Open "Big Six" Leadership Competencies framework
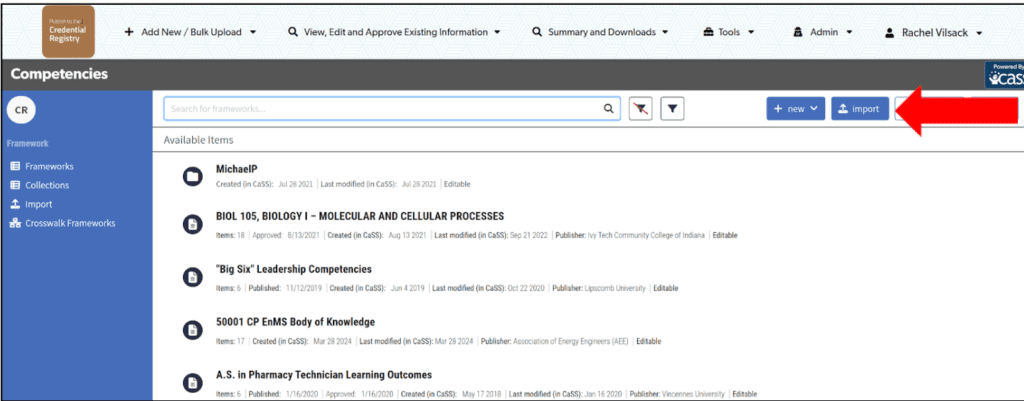 pyautogui.click(x=294, y=269)
